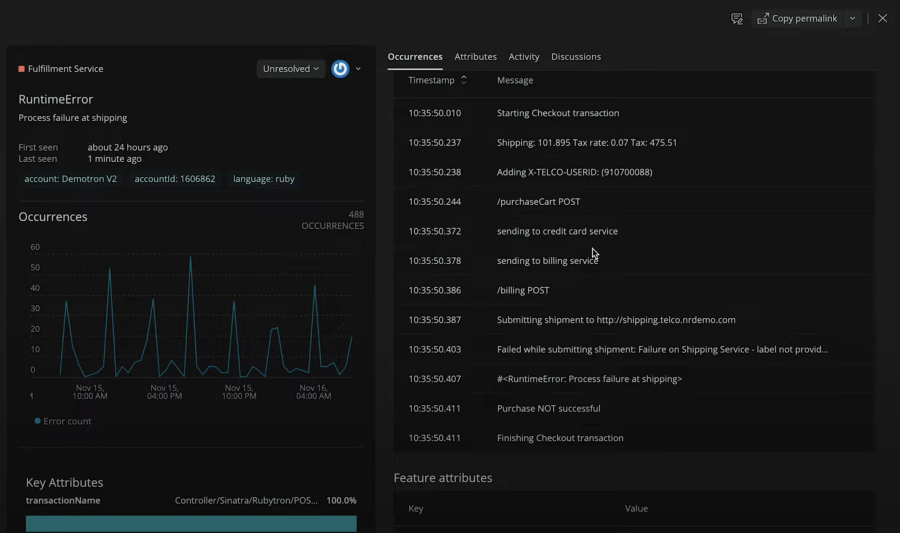Close the error details panel
The image size is (900, 533).
[883, 18]
